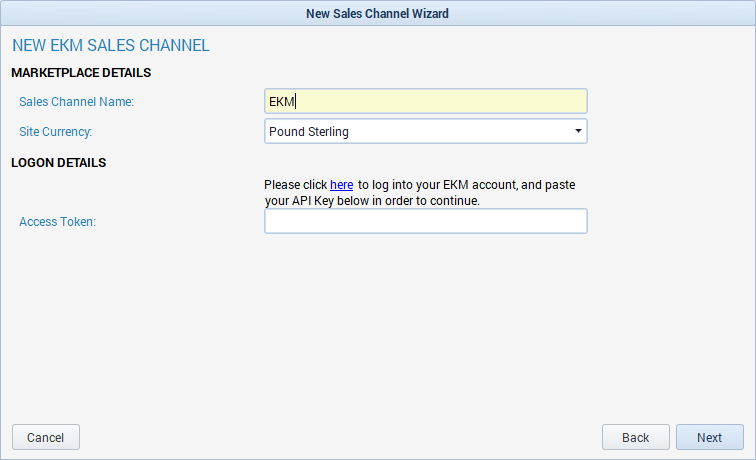756x460 pixels.
Task: Click the Access Token label
Action: pos(57,222)
